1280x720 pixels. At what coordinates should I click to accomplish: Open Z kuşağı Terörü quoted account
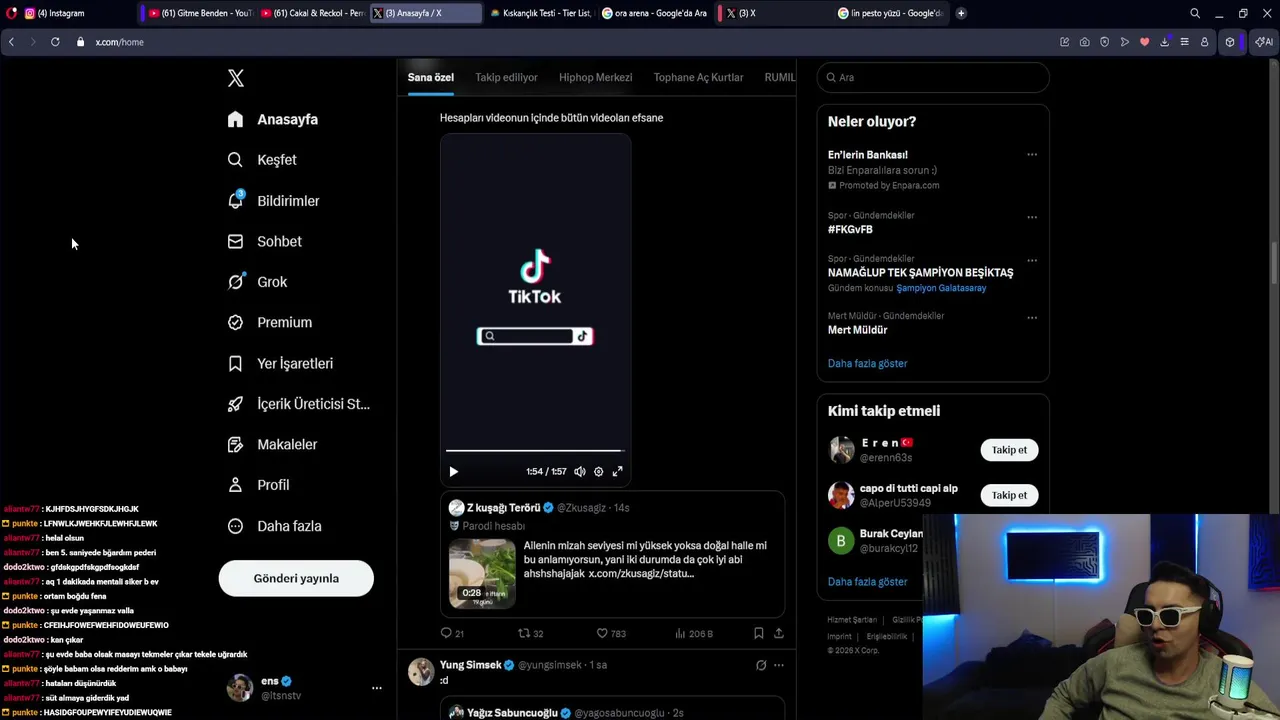[503, 508]
